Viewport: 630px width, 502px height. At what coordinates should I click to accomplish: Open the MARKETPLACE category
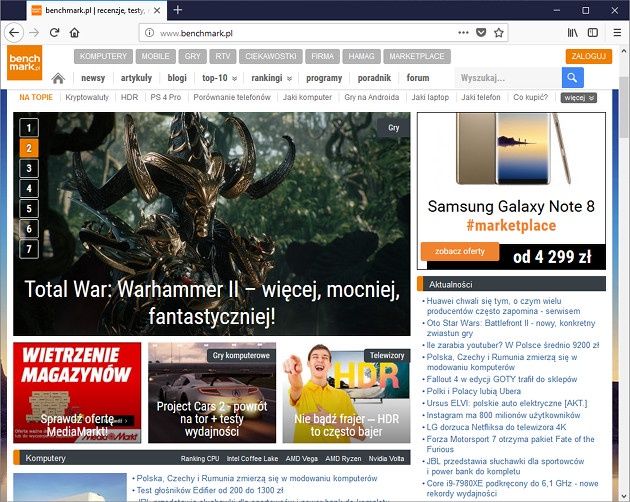click(x=417, y=56)
